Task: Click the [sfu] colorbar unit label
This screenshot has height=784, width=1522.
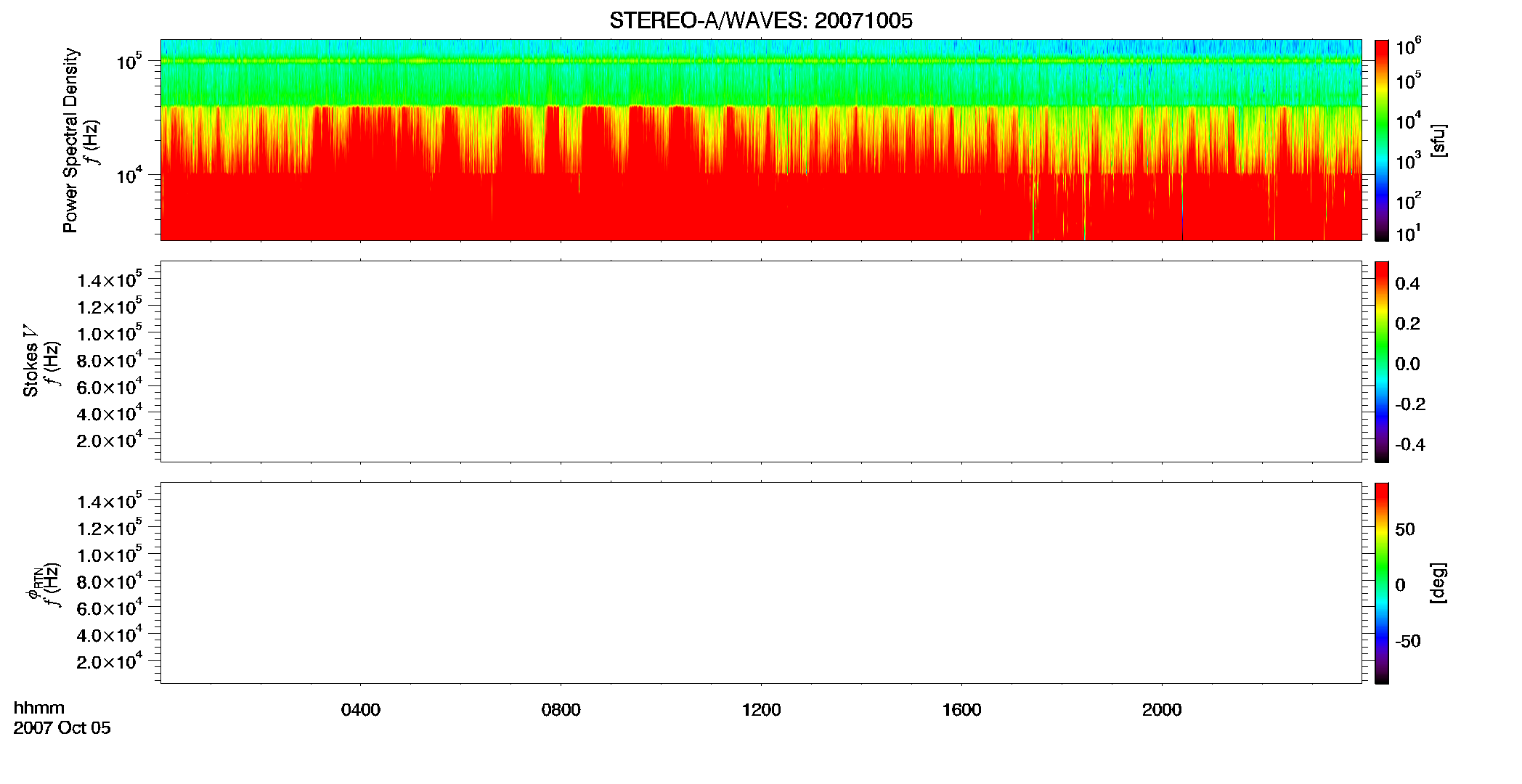Action: point(1438,140)
